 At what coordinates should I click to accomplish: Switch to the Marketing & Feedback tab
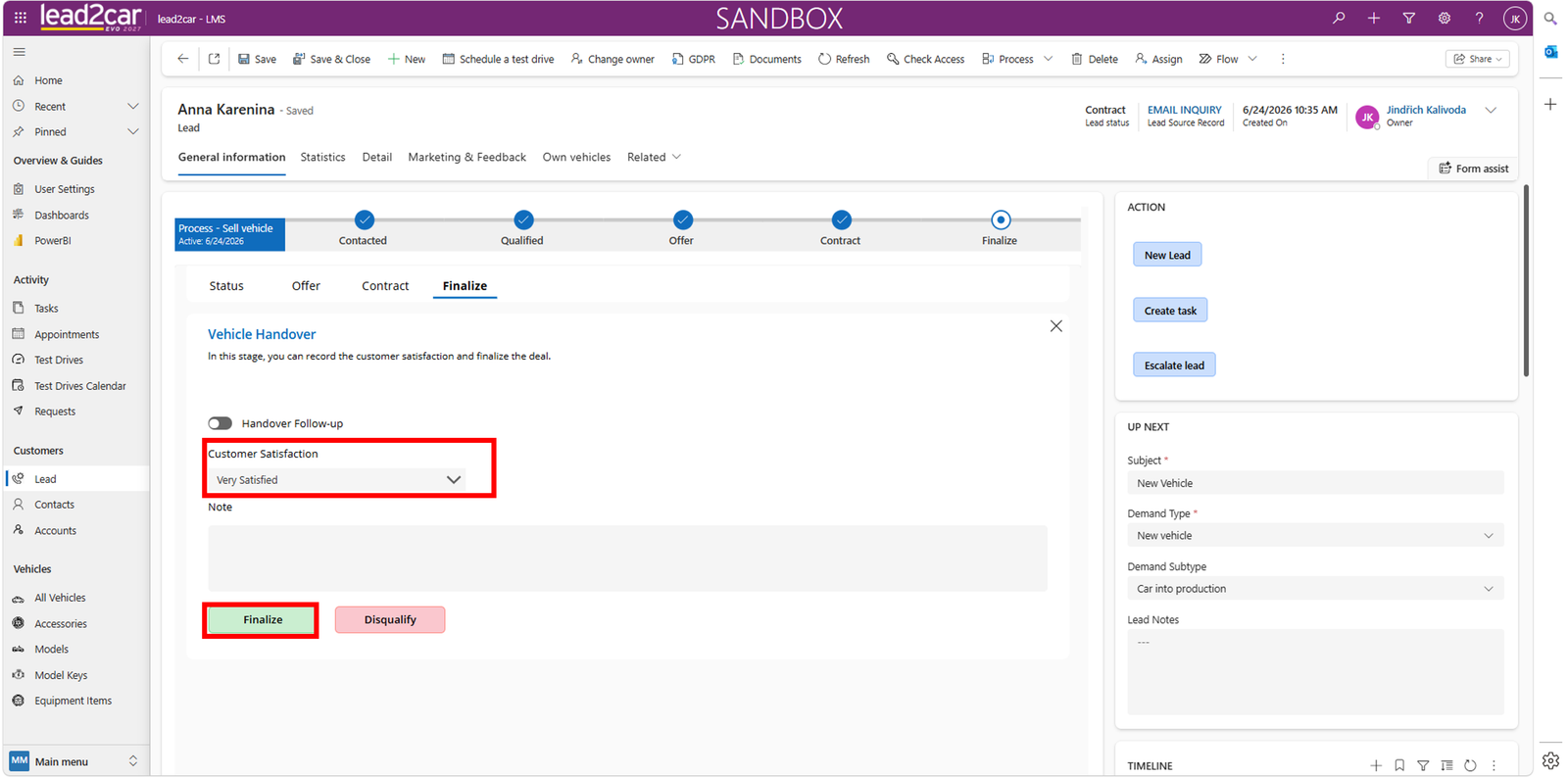tap(466, 157)
